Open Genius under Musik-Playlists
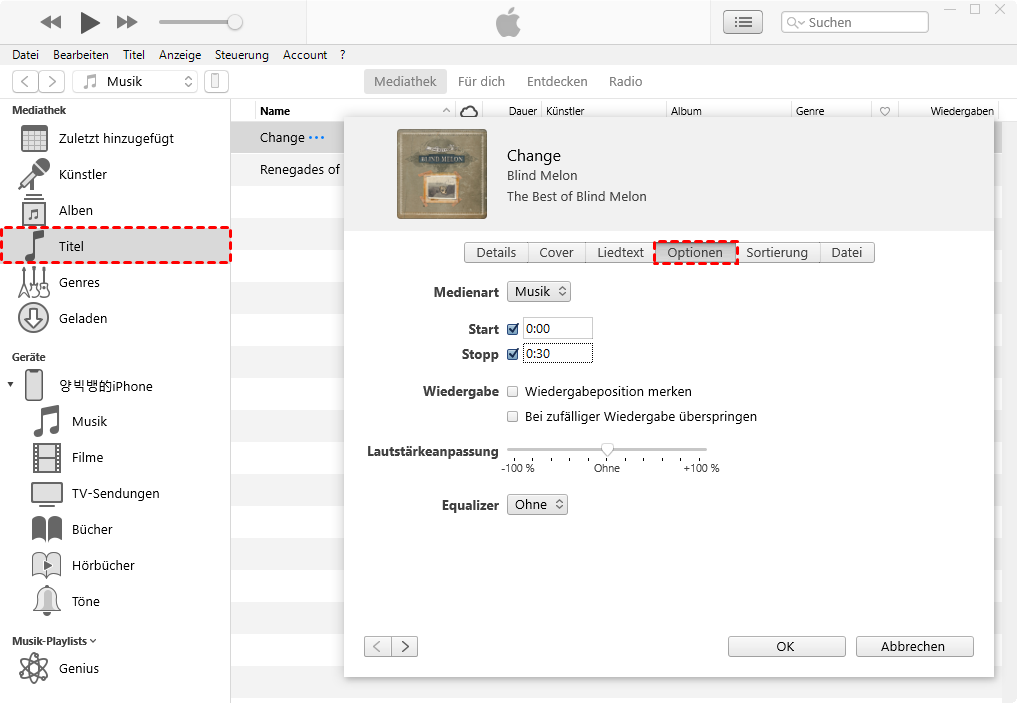 [78, 668]
